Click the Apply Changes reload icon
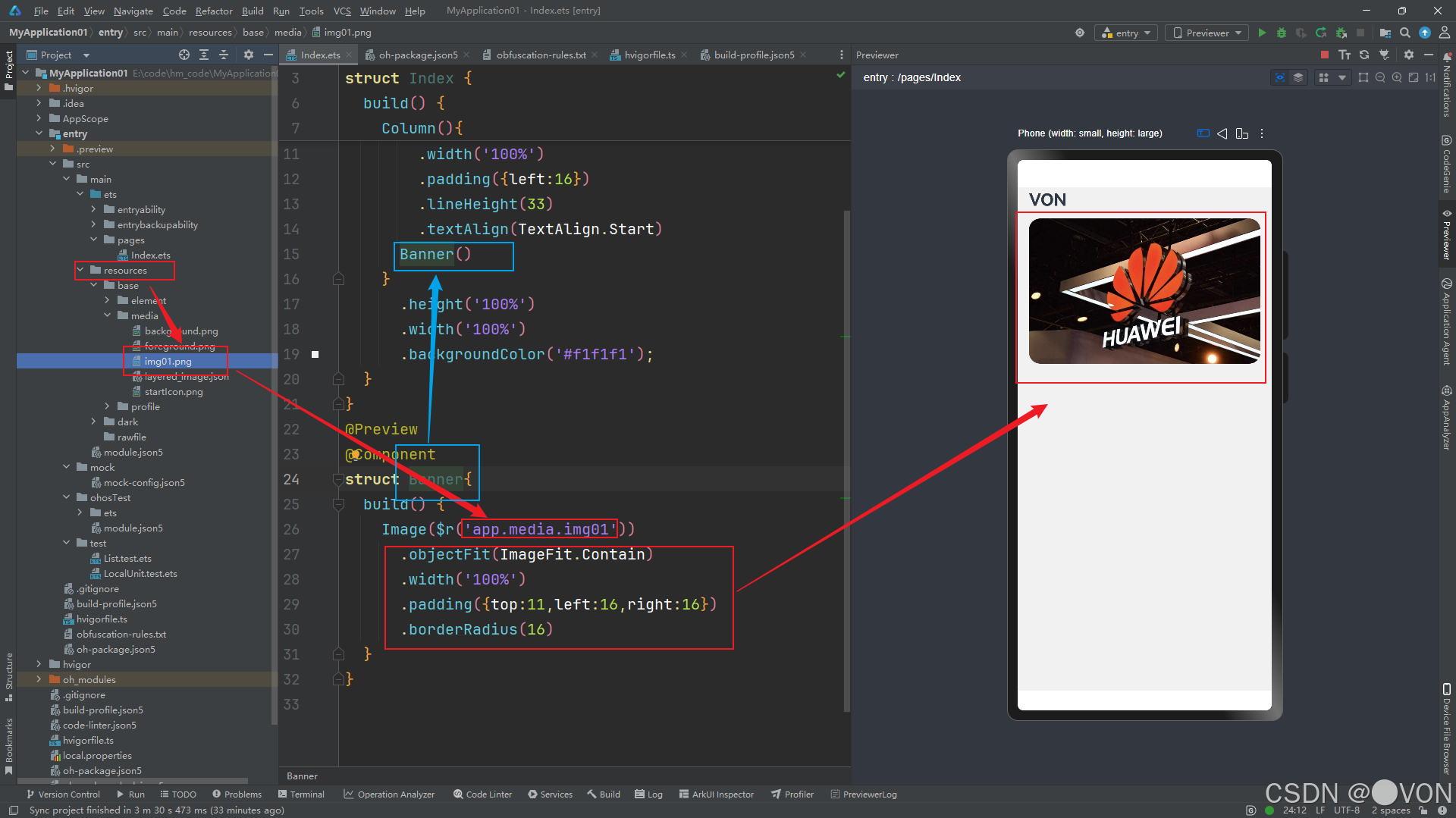 1321,33
